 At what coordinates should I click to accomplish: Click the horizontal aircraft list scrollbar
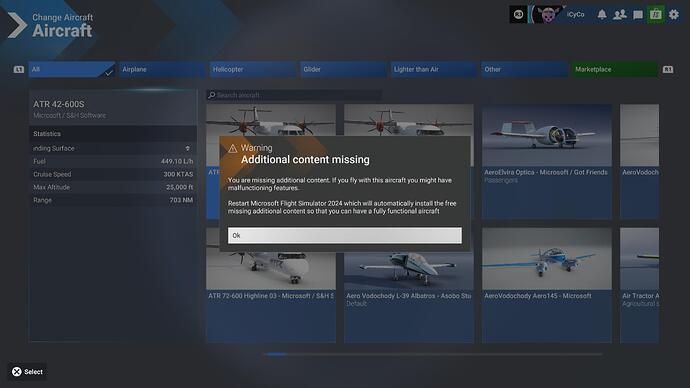[x=433, y=354]
